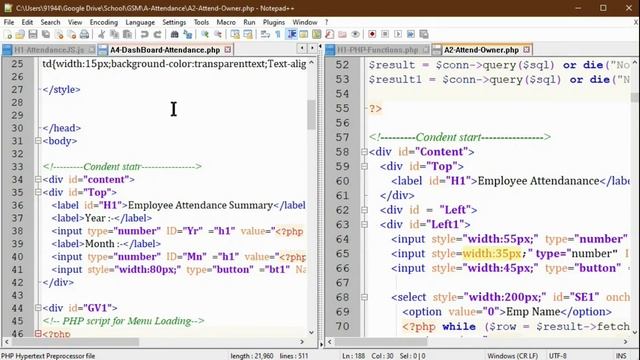
Task: Collapse the Content div fold at line 58
Action: click(x=364, y=152)
